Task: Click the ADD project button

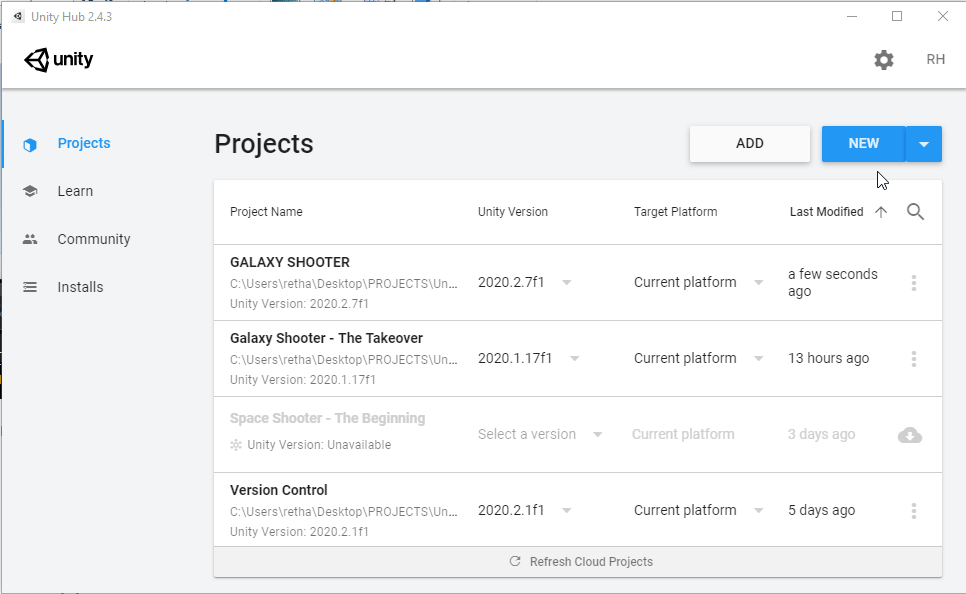Action: 749,144
